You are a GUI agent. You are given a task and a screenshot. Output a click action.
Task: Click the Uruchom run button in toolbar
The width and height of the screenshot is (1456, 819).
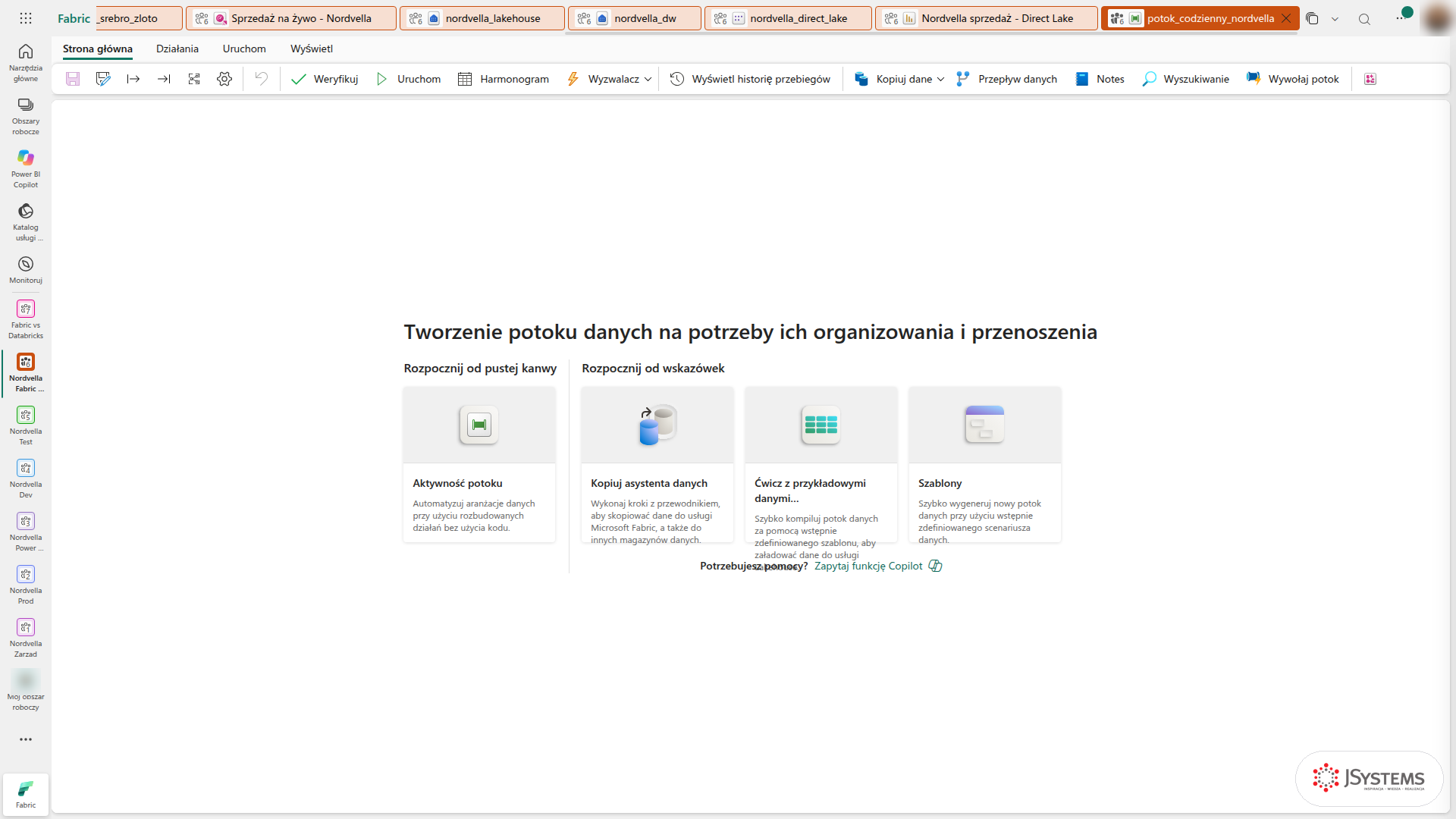408,79
